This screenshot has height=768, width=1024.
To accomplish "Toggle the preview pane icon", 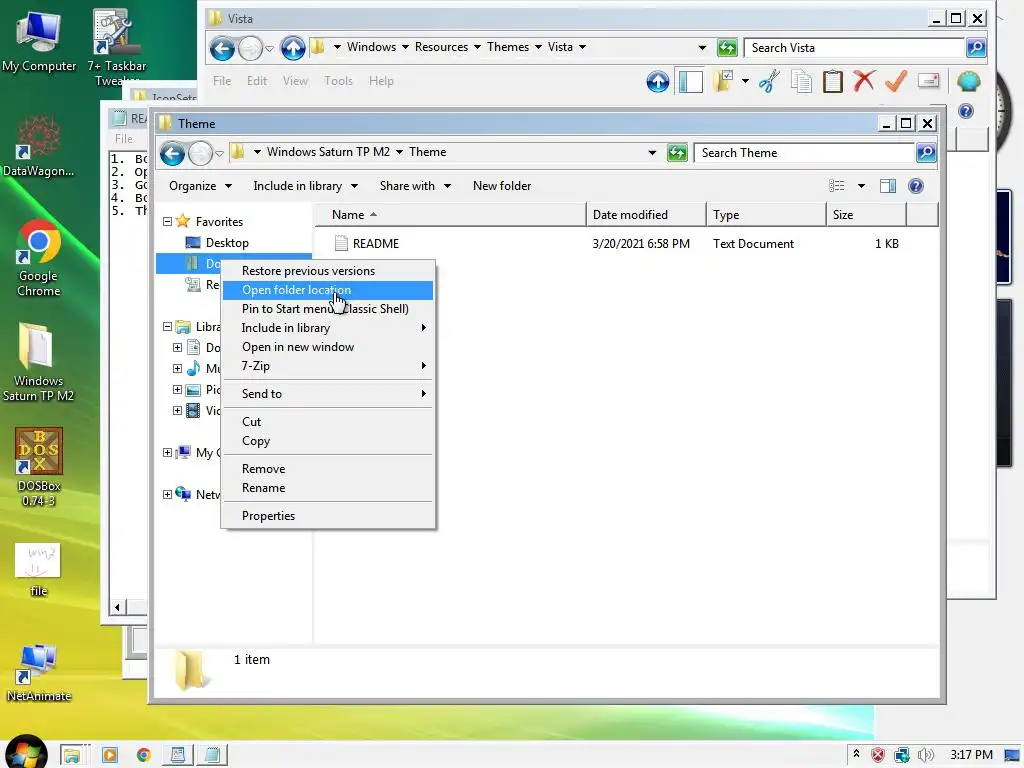I will pyautogui.click(x=888, y=186).
